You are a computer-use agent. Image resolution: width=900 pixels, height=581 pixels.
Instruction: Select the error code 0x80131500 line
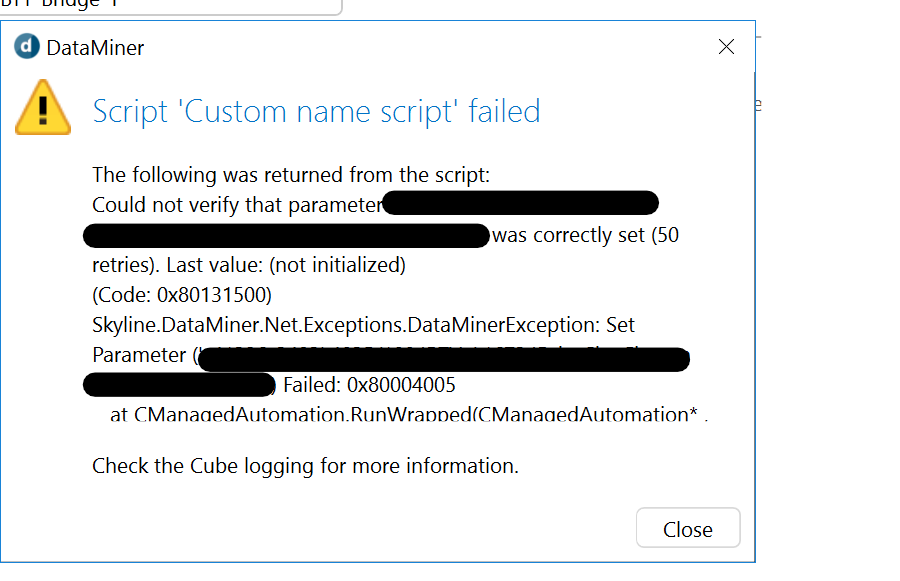click(182, 295)
